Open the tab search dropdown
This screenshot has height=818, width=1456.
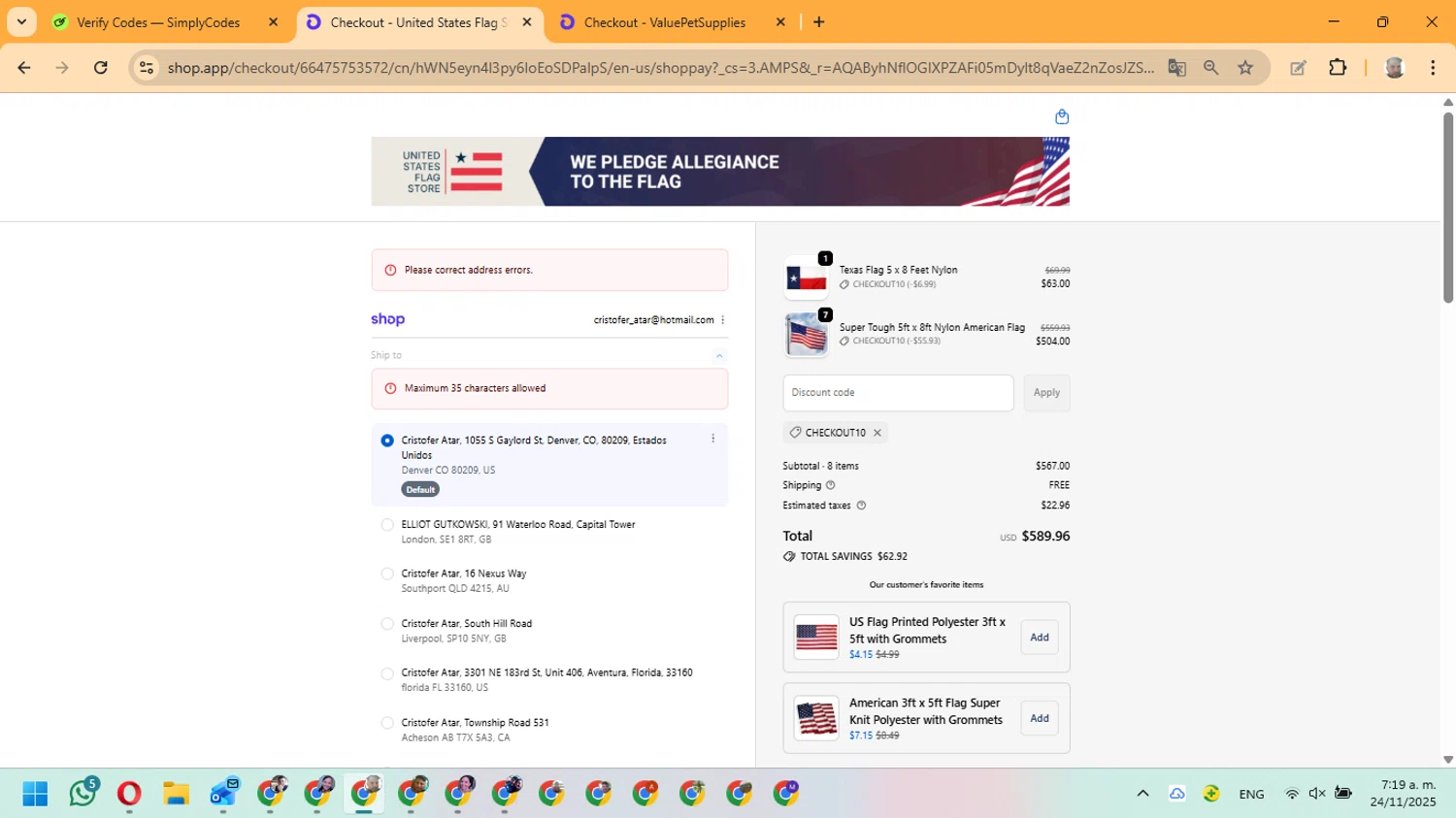(x=21, y=22)
